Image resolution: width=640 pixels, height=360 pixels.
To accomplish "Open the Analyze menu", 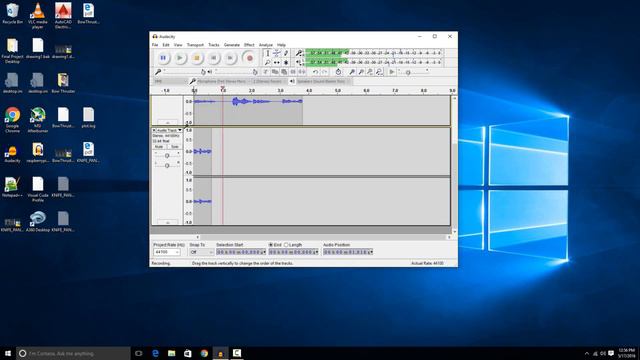I will click(266, 45).
